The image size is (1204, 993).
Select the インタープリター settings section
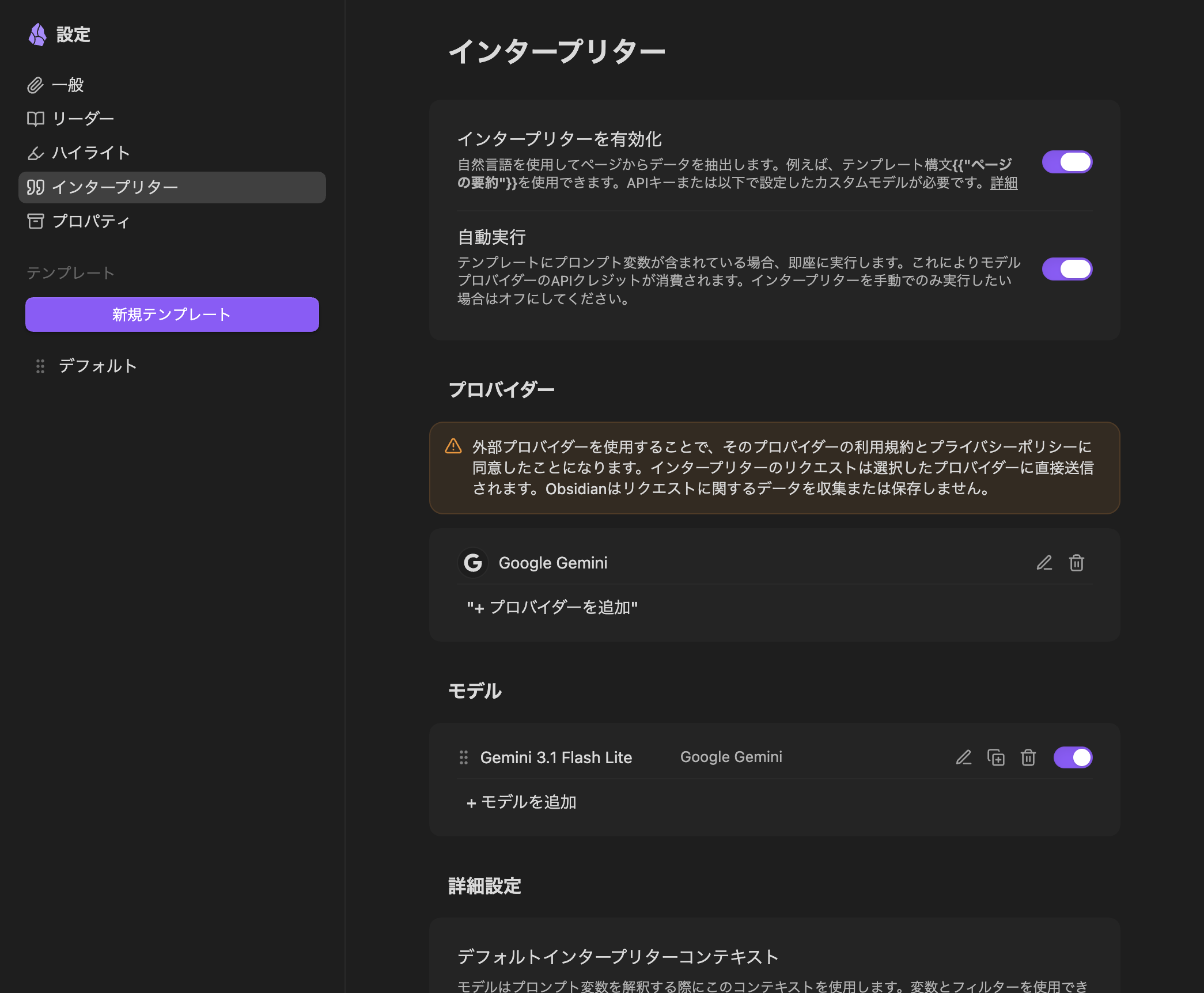(172, 187)
